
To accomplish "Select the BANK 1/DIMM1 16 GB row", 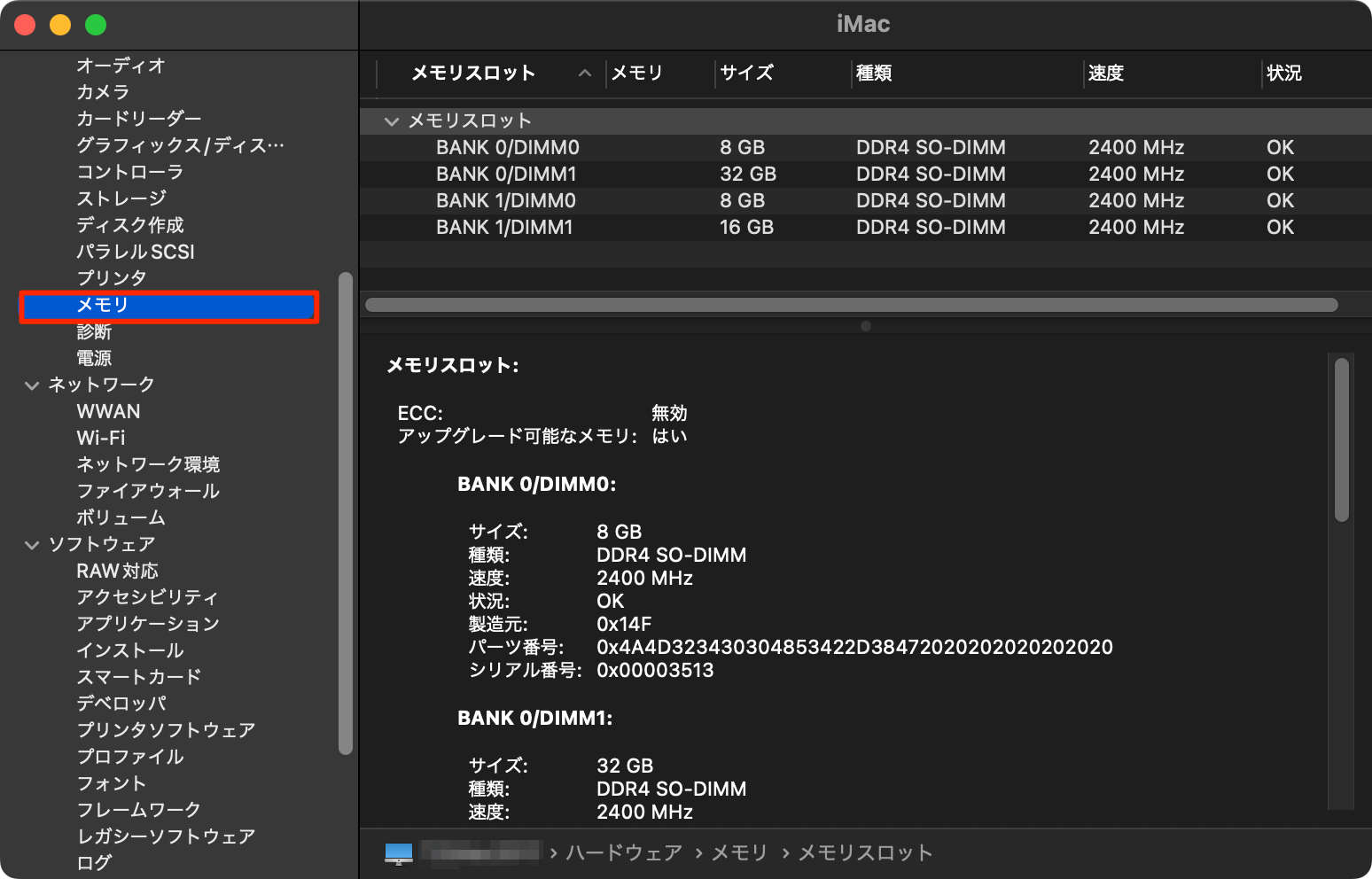I will [x=865, y=228].
